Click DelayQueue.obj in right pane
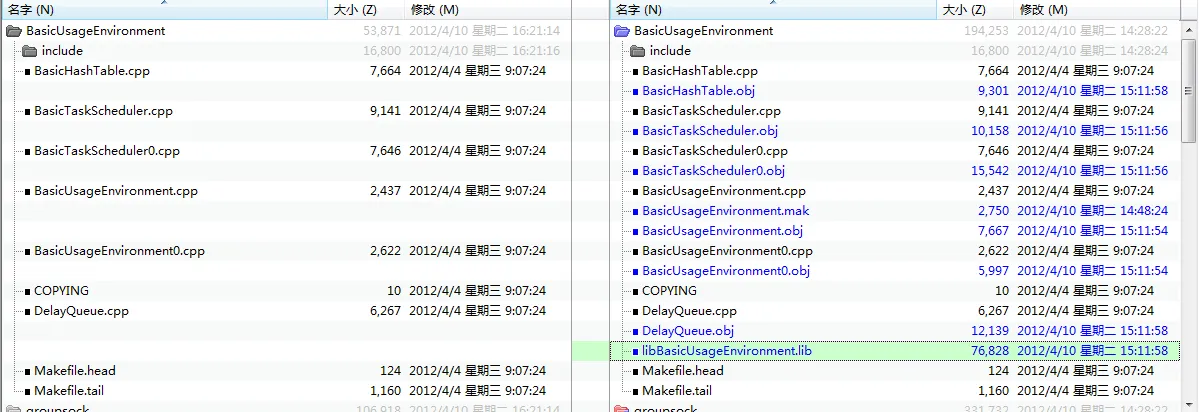Image resolution: width=1199 pixels, height=412 pixels. pyautogui.click(x=687, y=331)
